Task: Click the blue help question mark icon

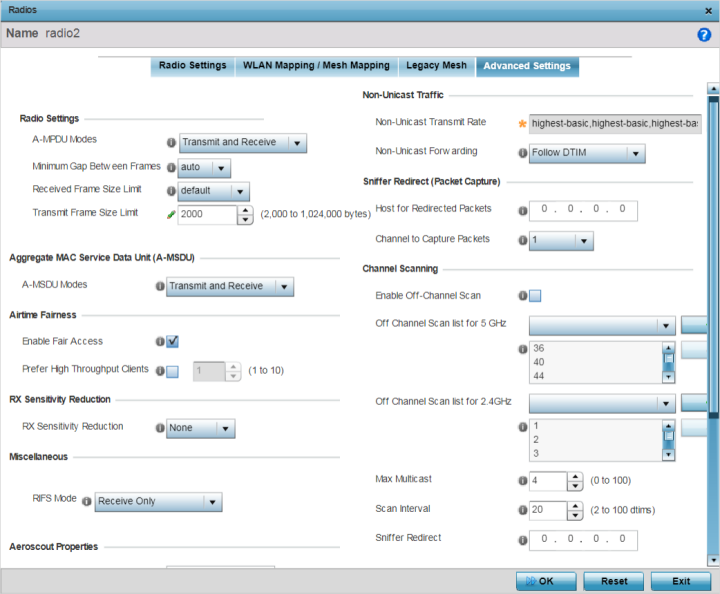Action: tap(703, 34)
